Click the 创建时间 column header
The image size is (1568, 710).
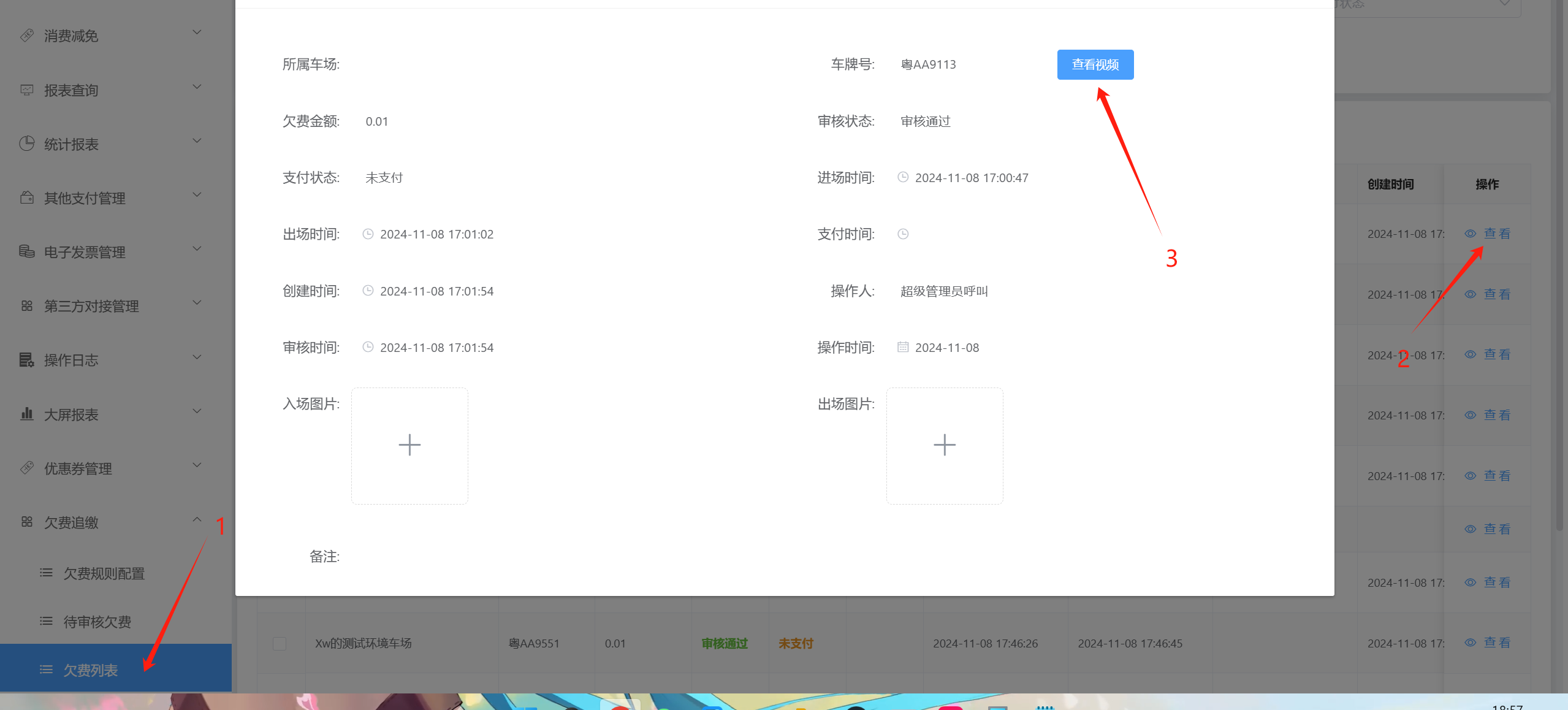click(1390, 185)
